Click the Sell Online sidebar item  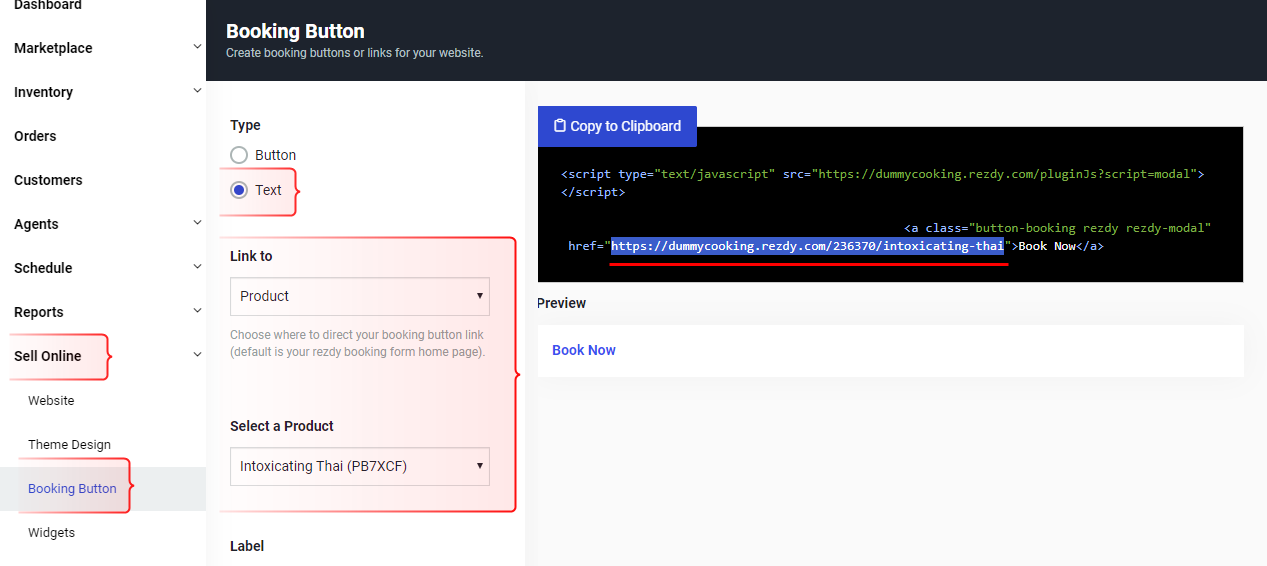tap(48, 356)
